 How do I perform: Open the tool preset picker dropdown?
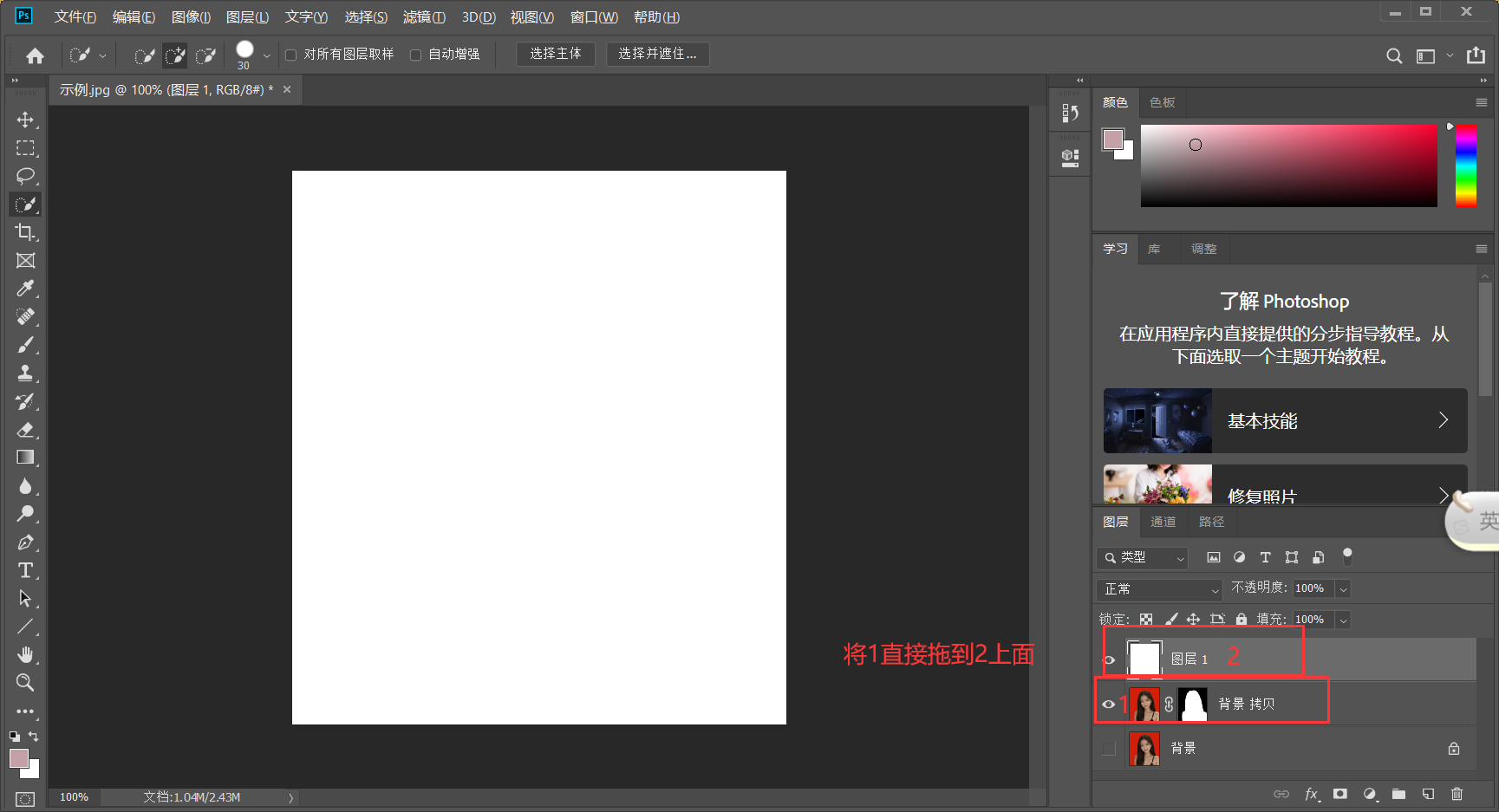tap(102, 56)
